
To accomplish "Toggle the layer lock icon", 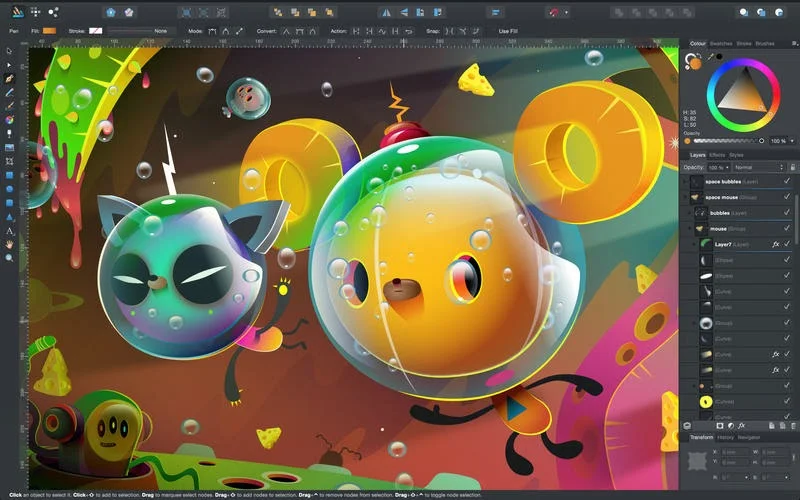I will [792, 167].
